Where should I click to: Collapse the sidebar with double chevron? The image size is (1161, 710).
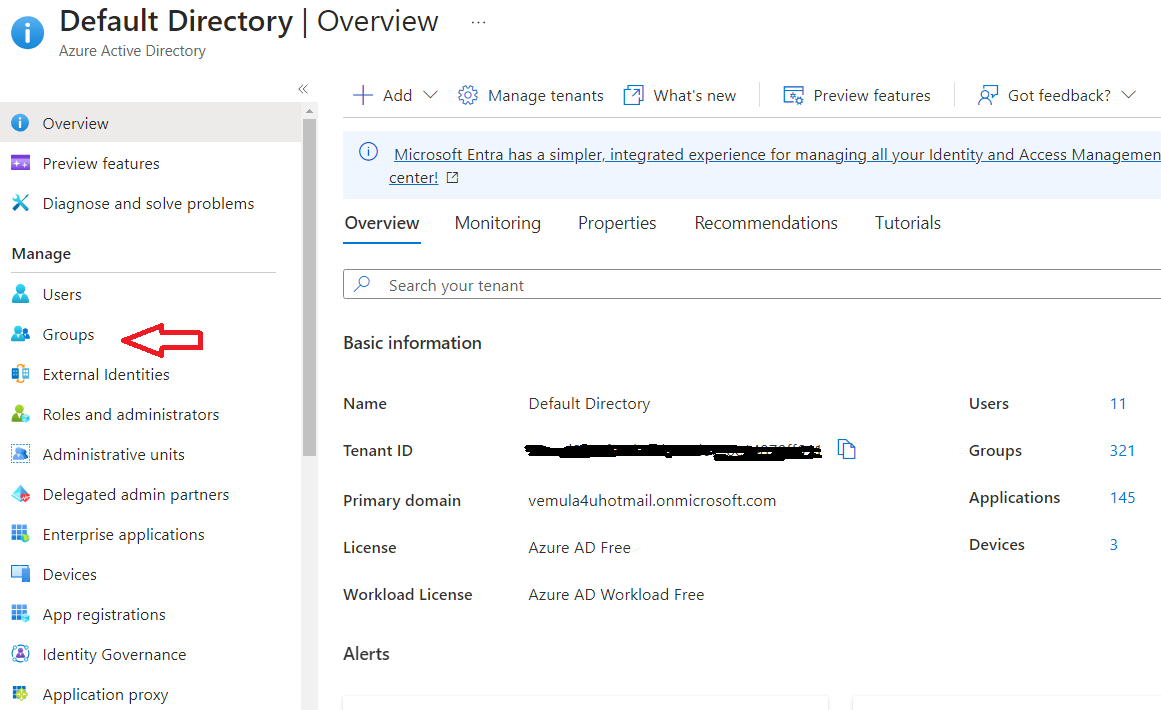pyautogui.click(x=303, y=89)
